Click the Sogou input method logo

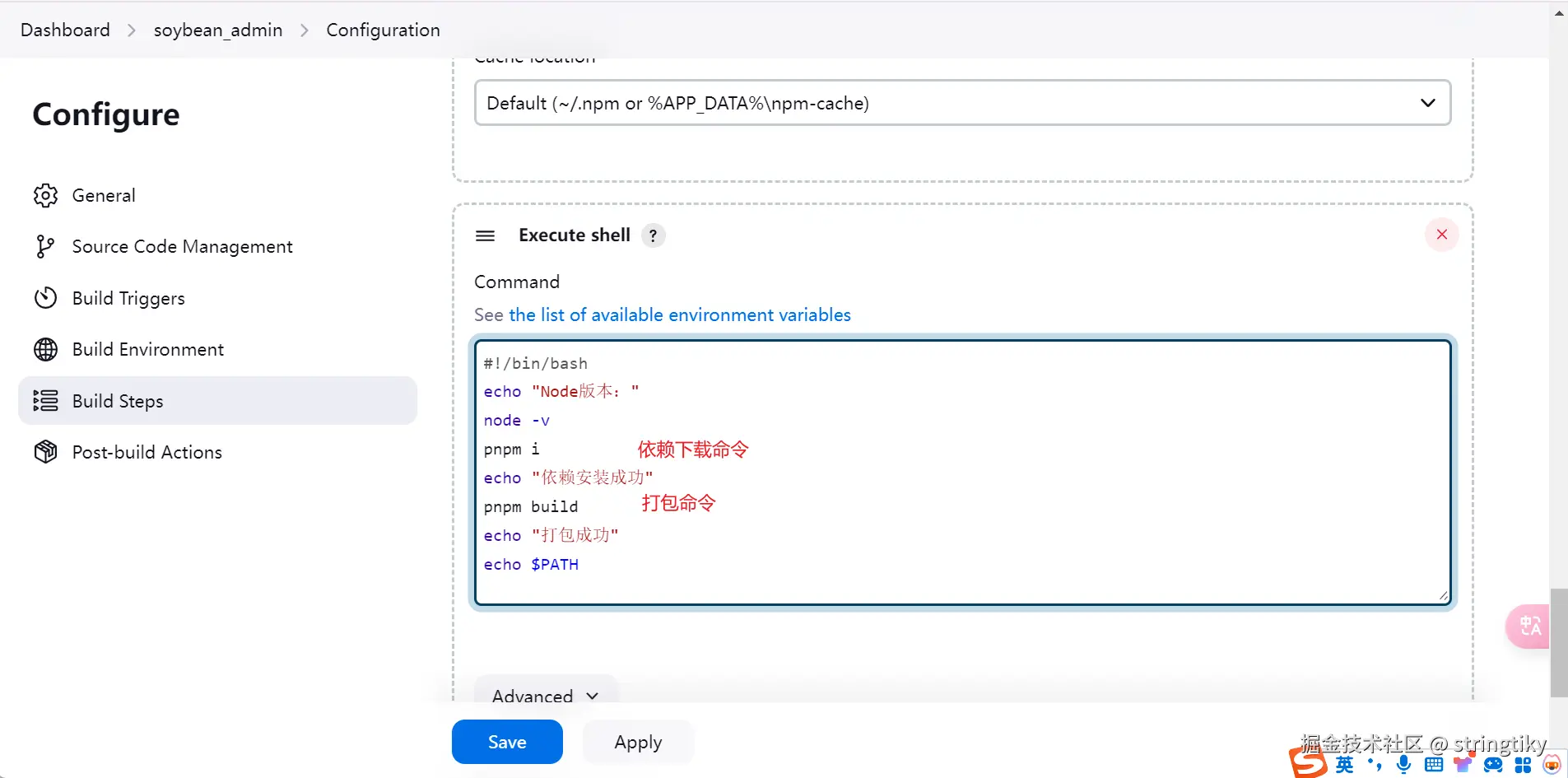pyautogui.click(x=1308, y=761)
